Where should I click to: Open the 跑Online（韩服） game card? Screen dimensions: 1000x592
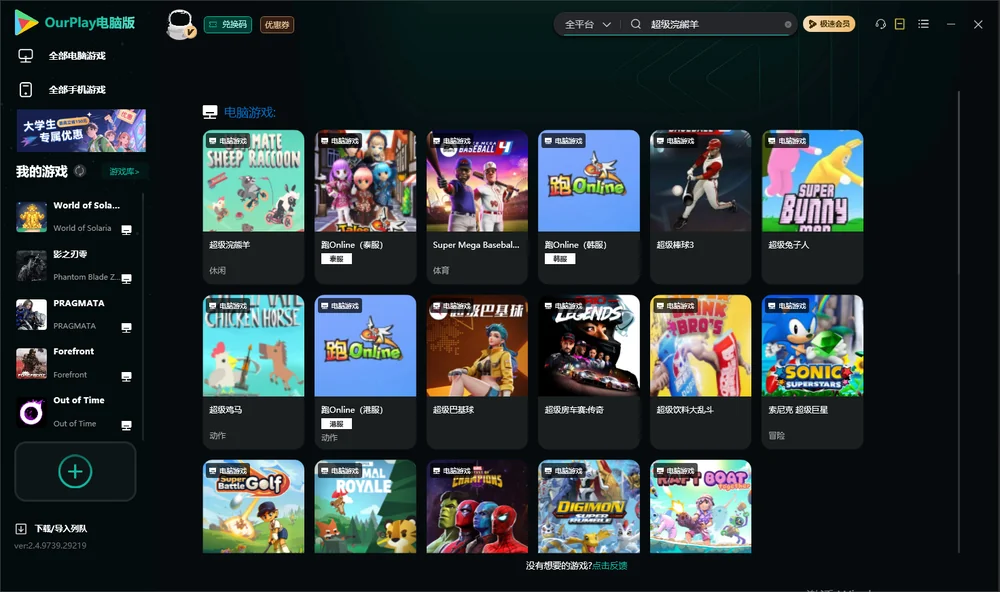[589, 207]
